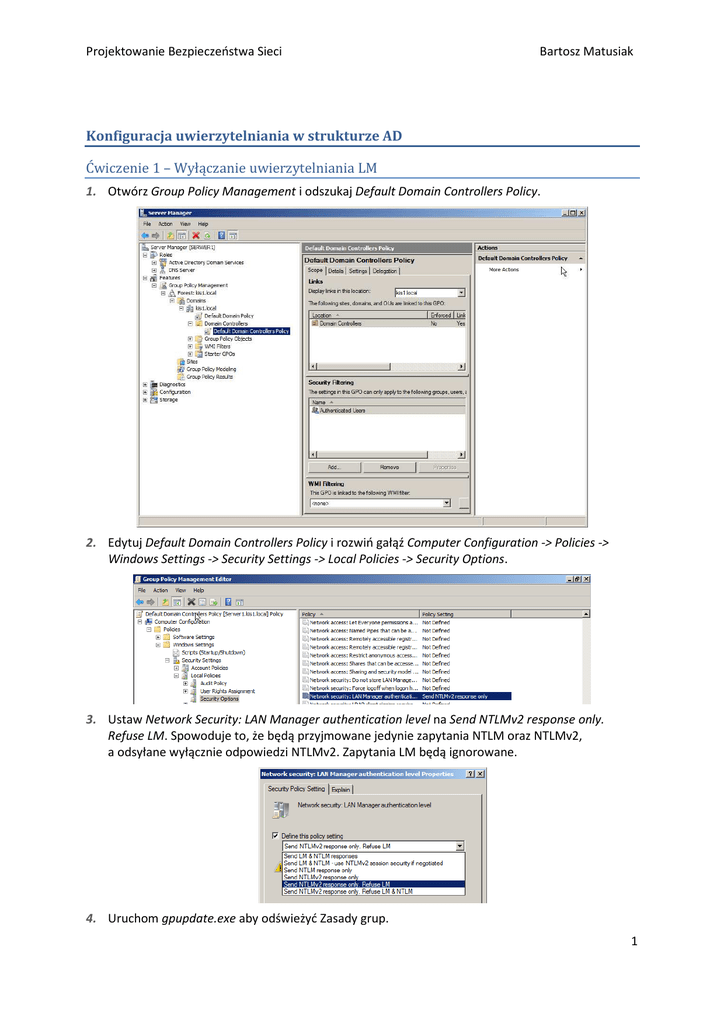Image resolution: width=724 pixels, height=1024 pixels.
Task: Collapse the Roles node in Server Manager tree
Action: coord(146,255)
